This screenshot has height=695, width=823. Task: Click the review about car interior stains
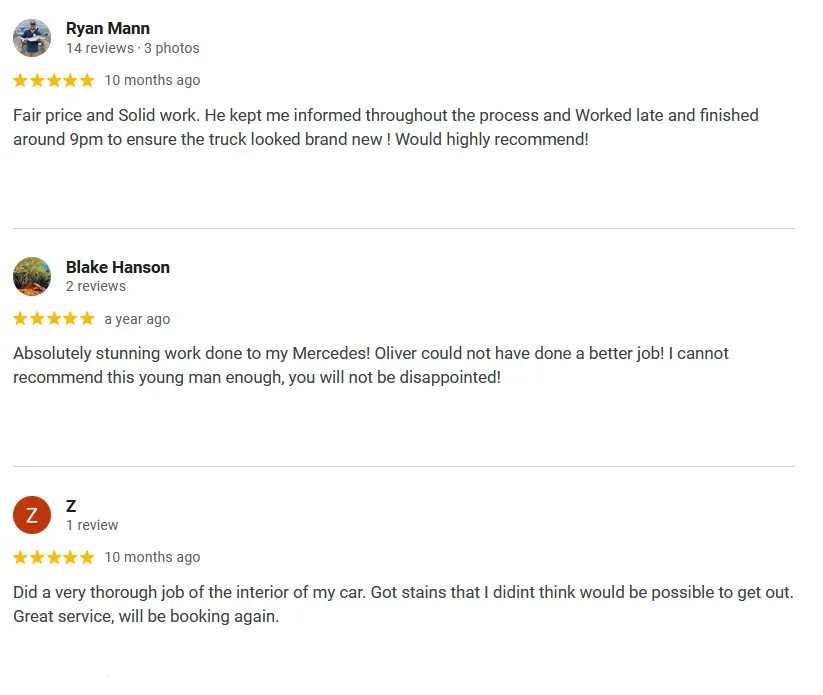tap(403, 604)
